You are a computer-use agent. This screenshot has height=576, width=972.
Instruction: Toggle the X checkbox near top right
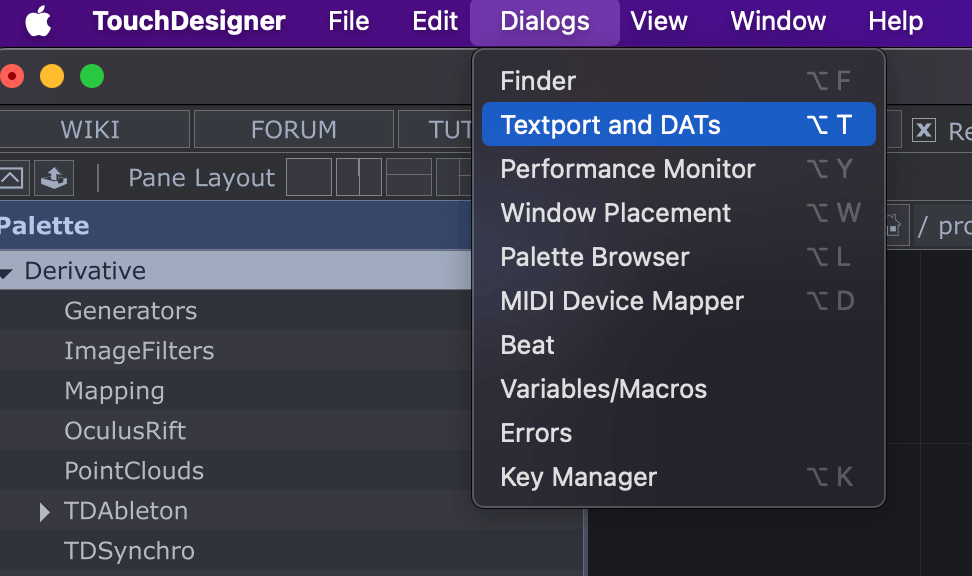click(x=924, y=130)
